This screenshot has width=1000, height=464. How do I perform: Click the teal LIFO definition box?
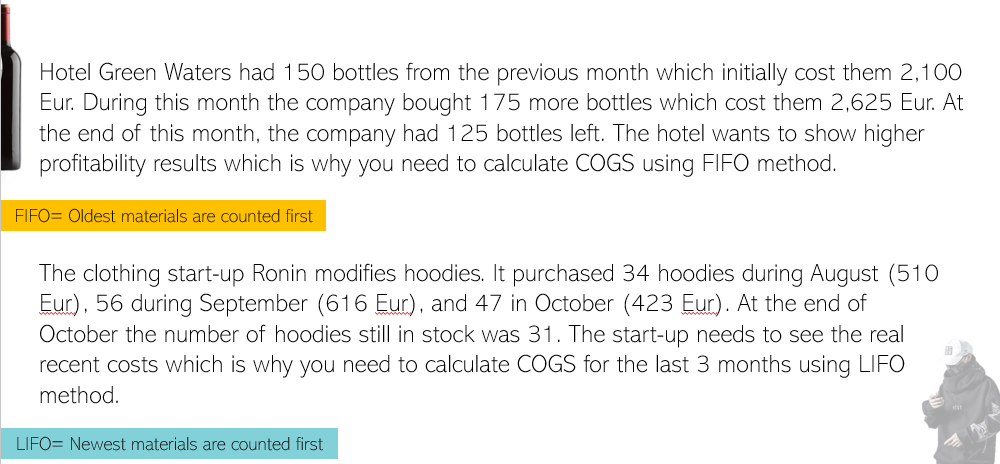click(x=169, y=444)
